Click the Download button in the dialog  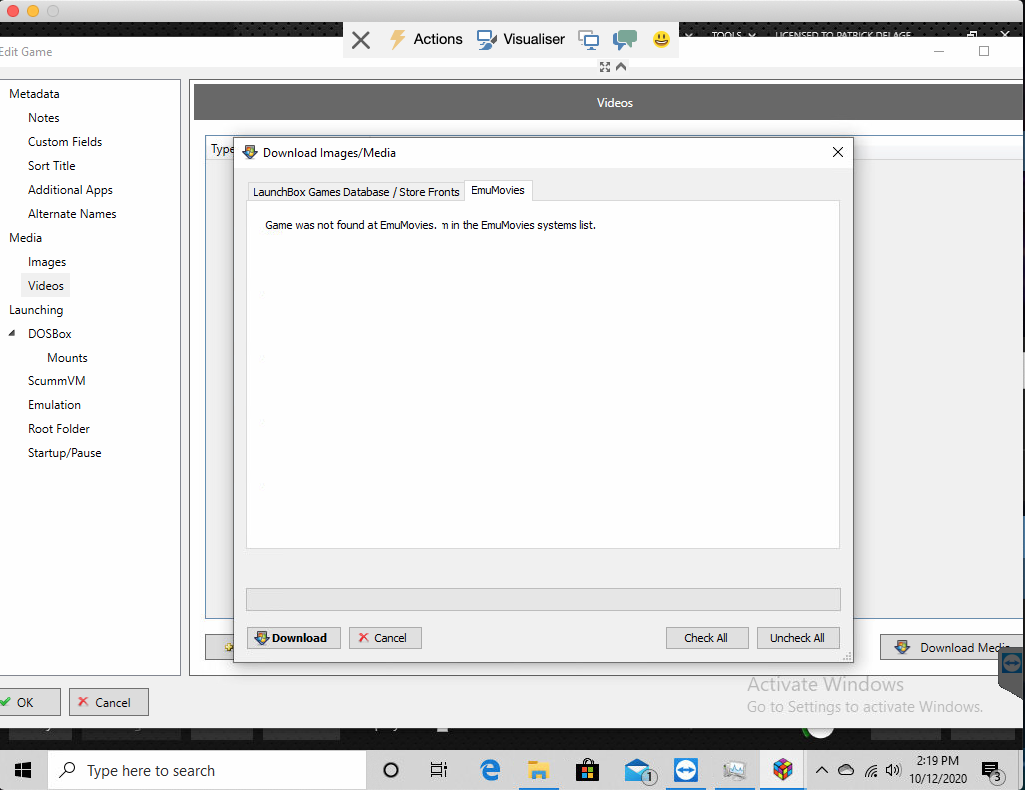(x=294, y=638)
